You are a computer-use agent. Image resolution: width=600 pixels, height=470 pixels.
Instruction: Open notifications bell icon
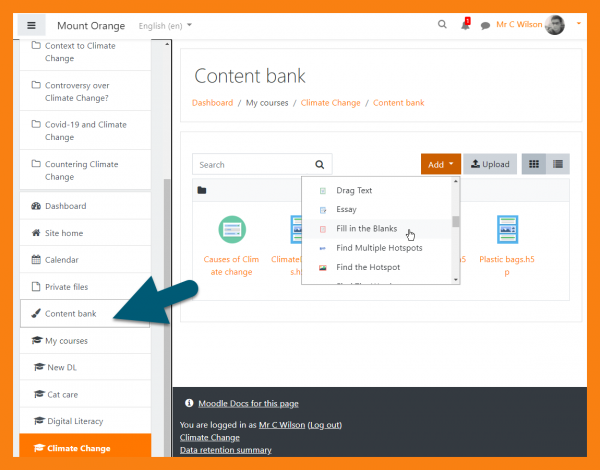click(465, 25)
